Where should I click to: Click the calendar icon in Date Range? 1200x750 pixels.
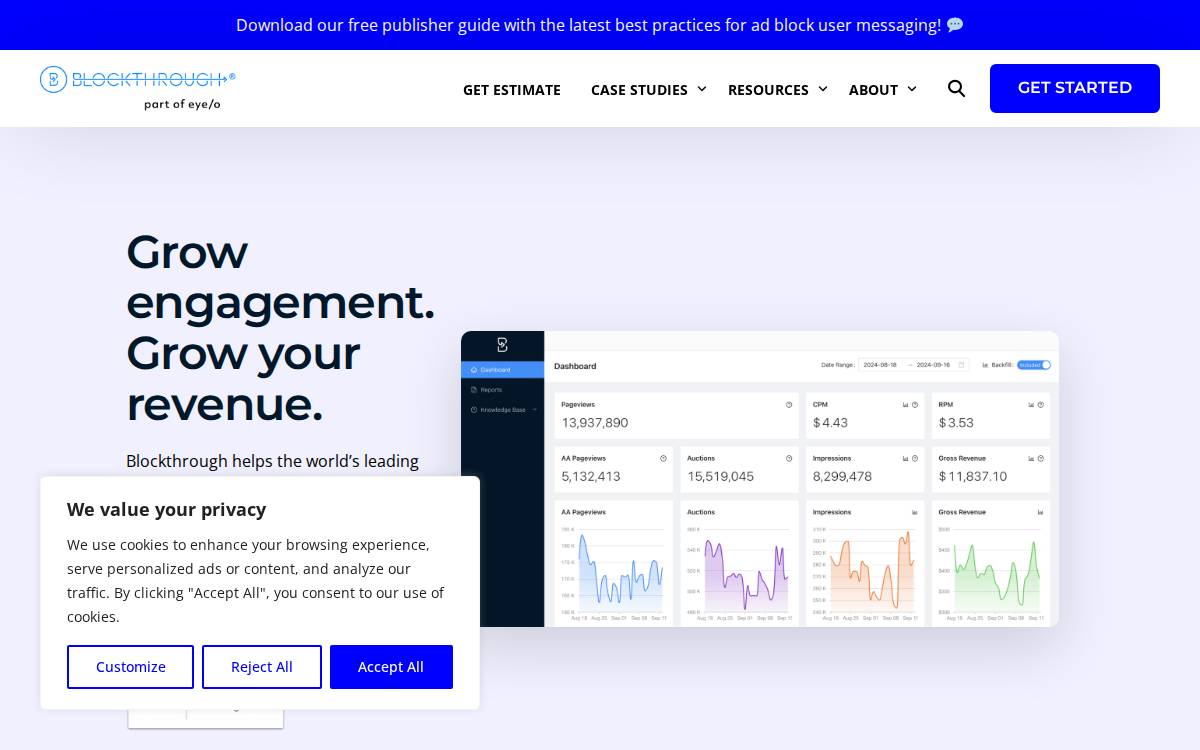[961, 365]
